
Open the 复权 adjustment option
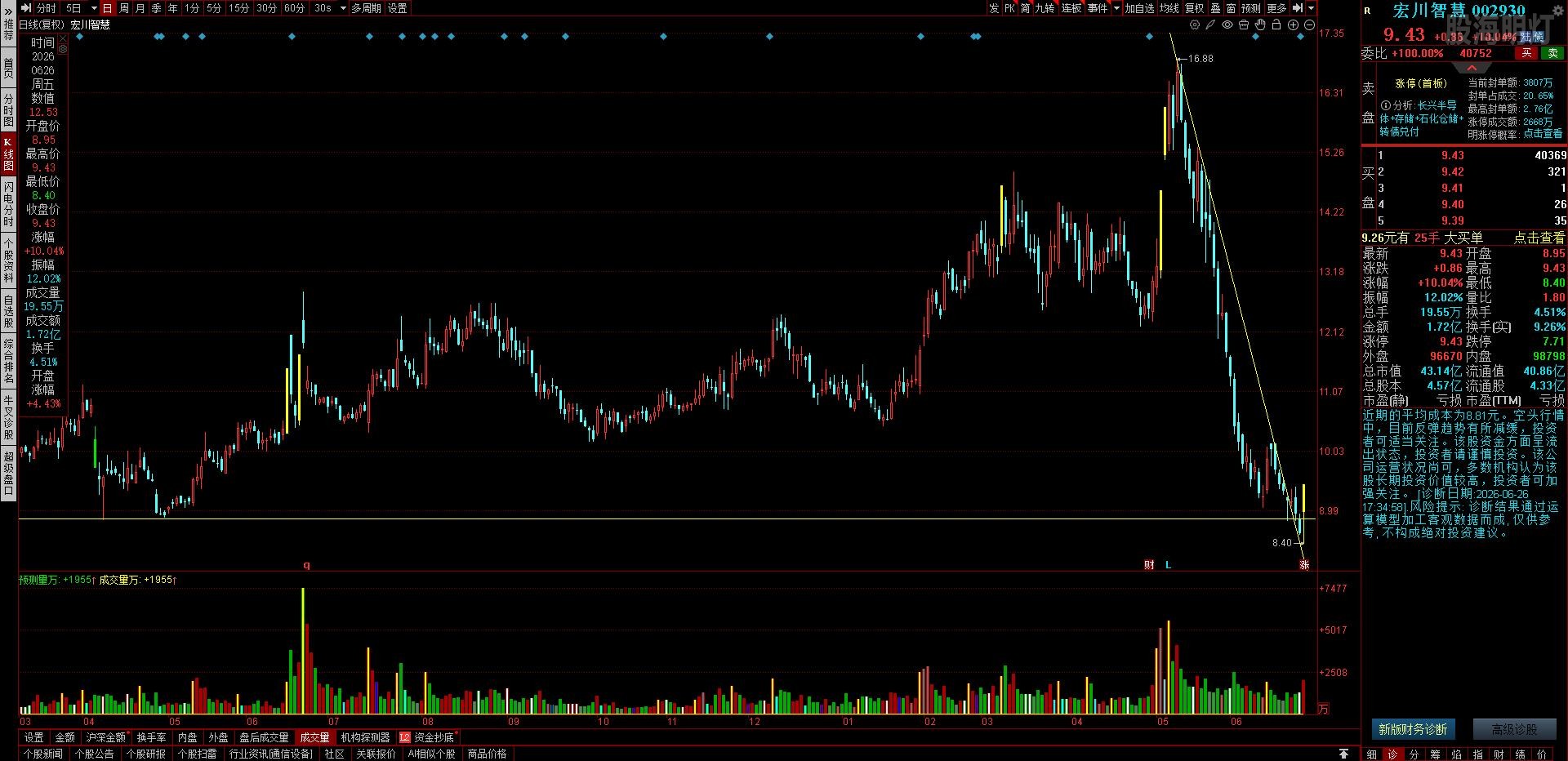coord(1195,8)
